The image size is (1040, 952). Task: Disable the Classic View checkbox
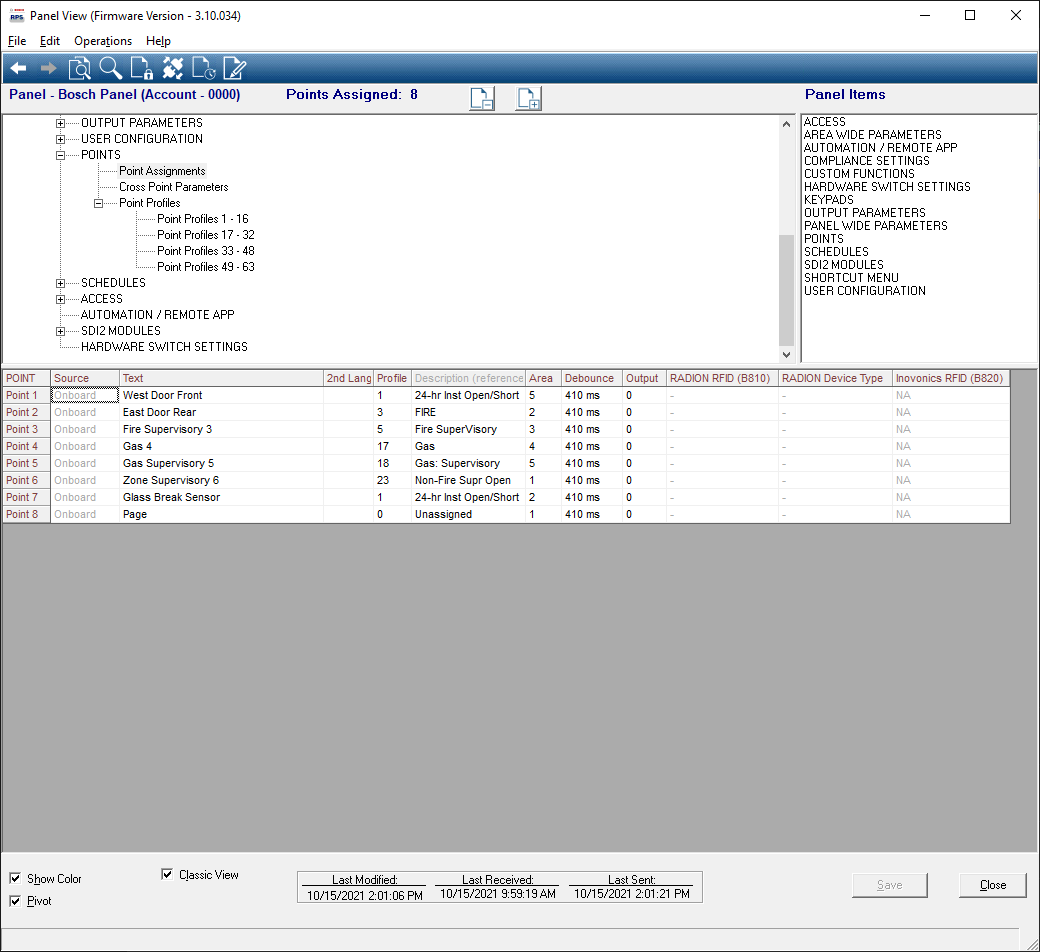167,875
